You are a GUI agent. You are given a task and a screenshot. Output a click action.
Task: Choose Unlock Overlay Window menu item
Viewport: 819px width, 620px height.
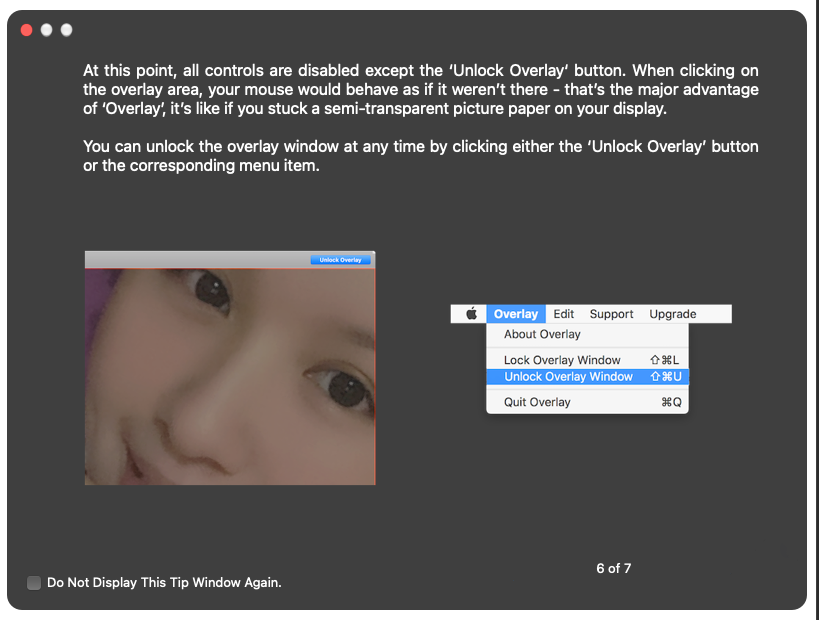(568, 377)
